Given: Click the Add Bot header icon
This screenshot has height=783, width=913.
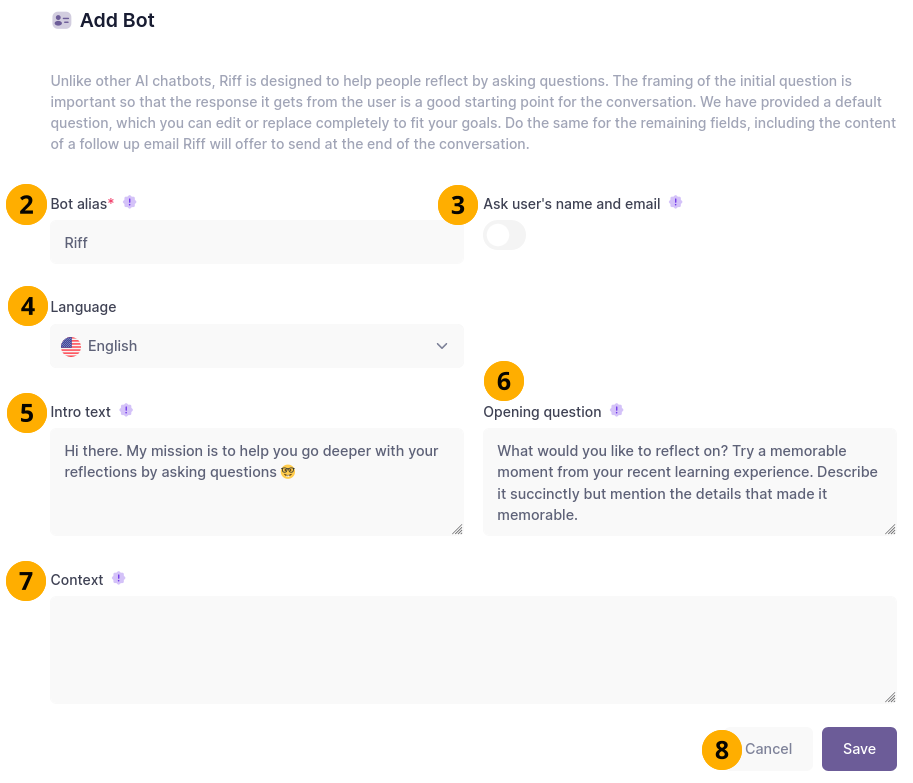Looking at the screenshot, I should [62, 20].
